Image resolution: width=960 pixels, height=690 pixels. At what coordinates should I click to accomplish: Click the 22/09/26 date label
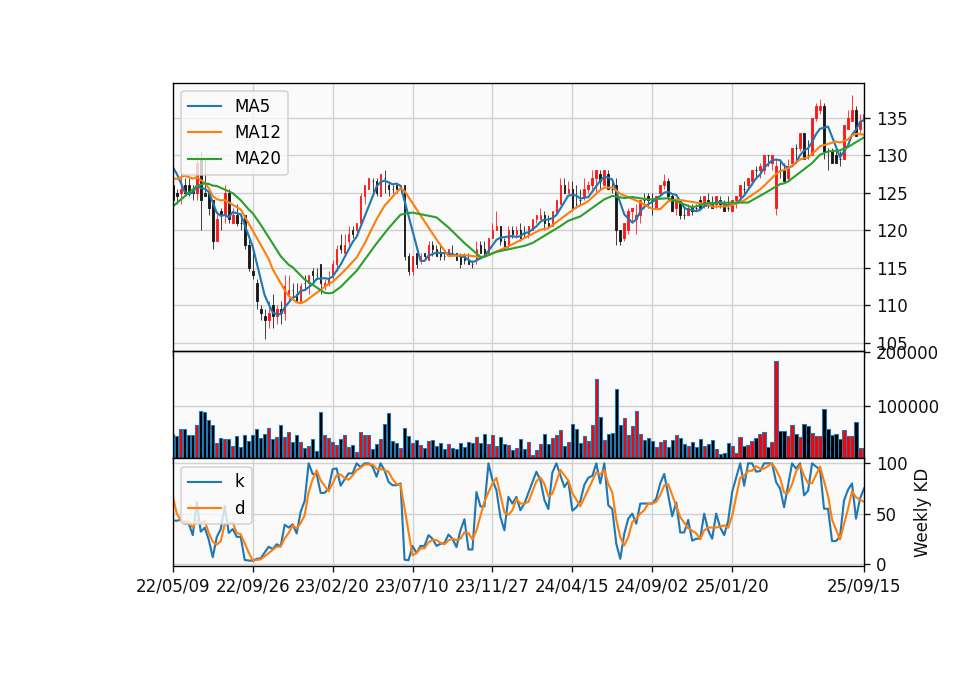253,586
